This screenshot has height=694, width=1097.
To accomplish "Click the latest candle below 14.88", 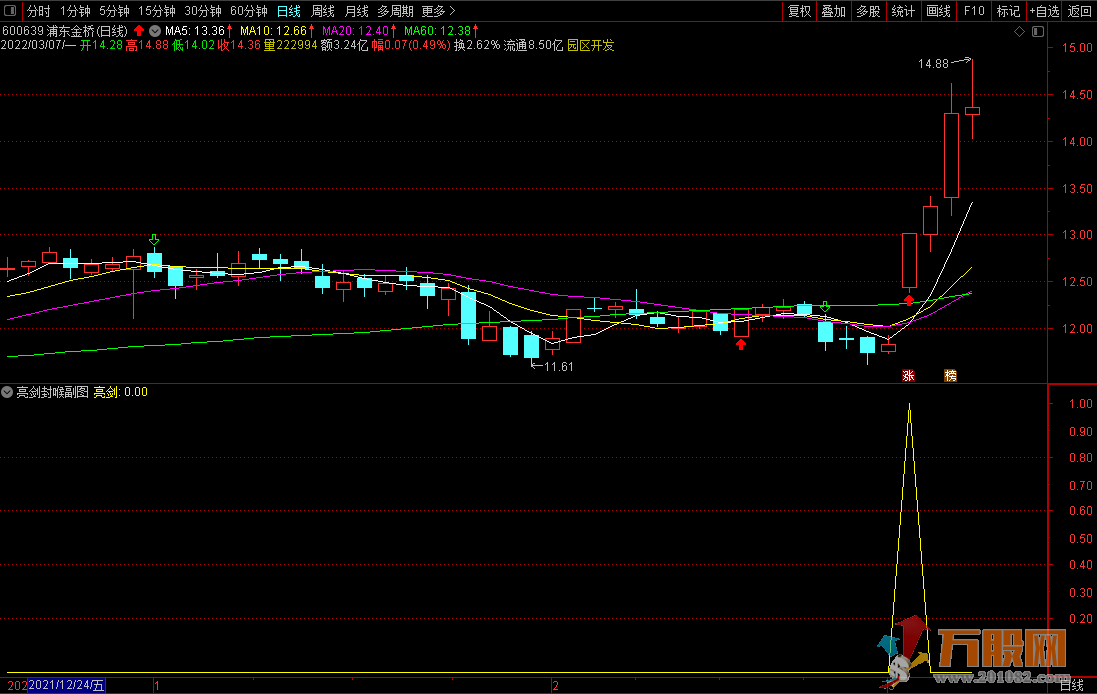I will click(x=972, y=111).
